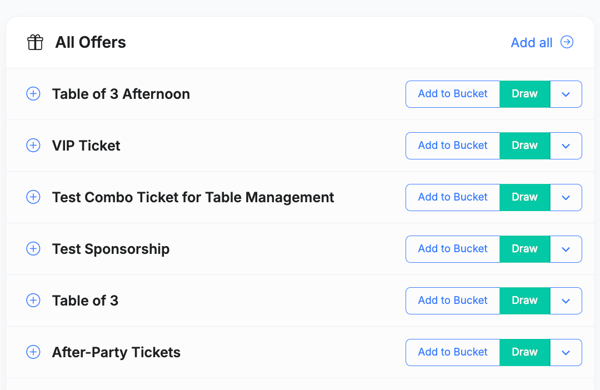Open dropdown chevron for Test Combo Ticket
This screenshot has width=600, height=390.
(x=566, y=197)
